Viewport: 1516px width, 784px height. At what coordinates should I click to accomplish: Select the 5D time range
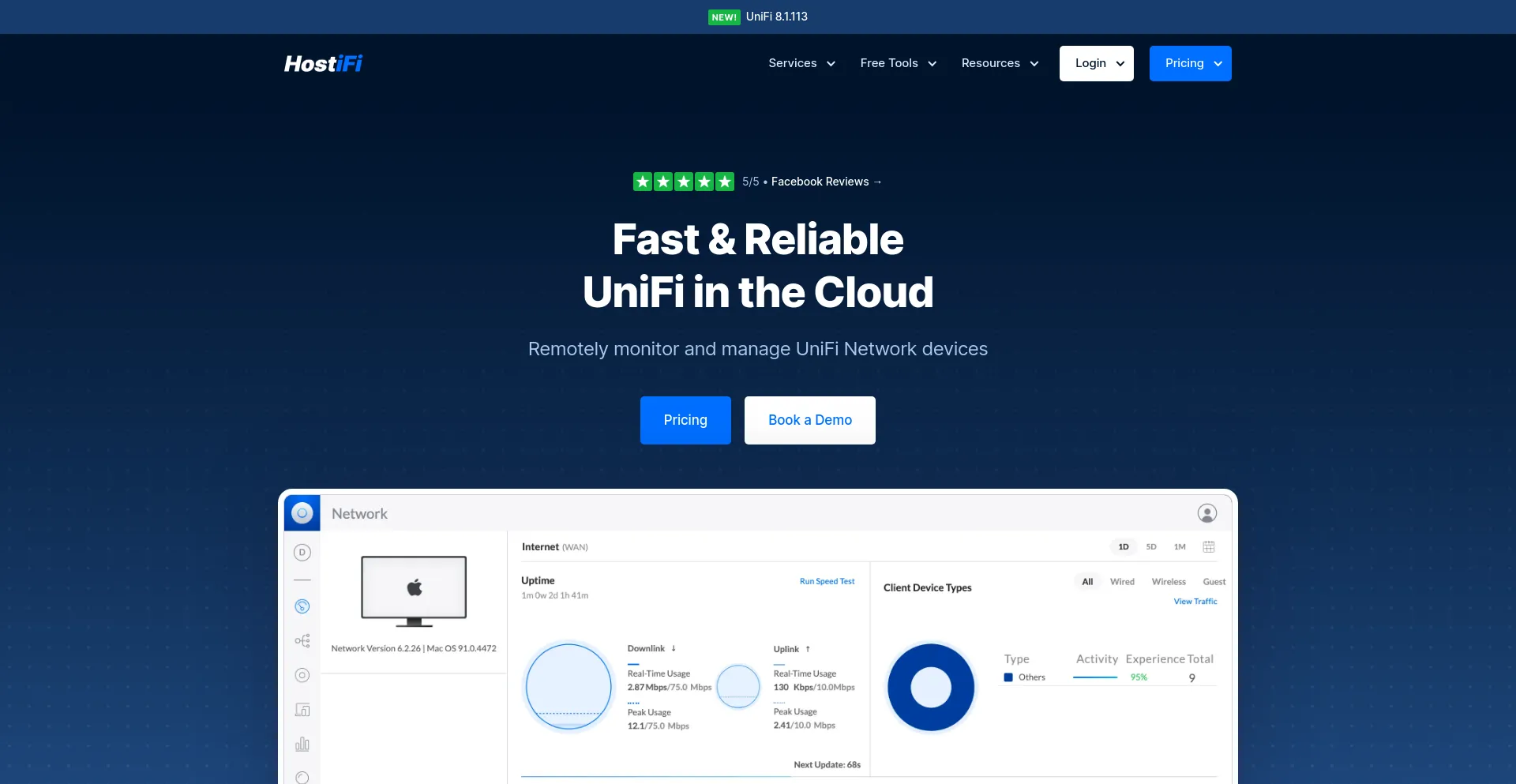click(x=1151, y=546)
